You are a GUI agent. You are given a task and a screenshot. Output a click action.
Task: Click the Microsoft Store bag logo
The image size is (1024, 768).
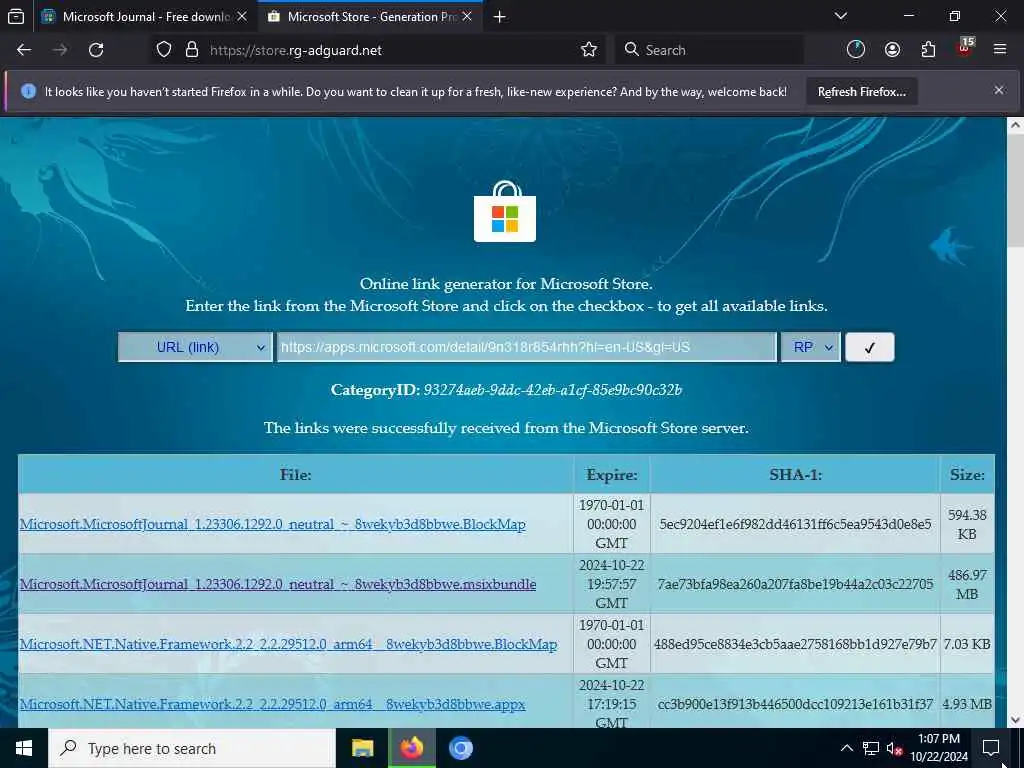click(x=505, y=211)
